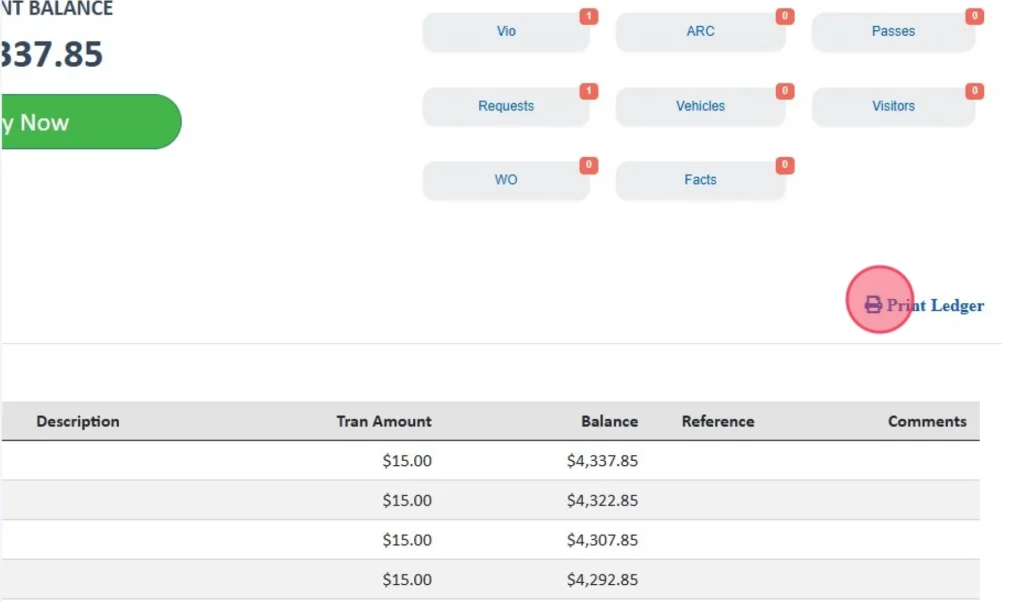
Task: Click the printer icon beside Print Ledger
Action: pos(873,305)
